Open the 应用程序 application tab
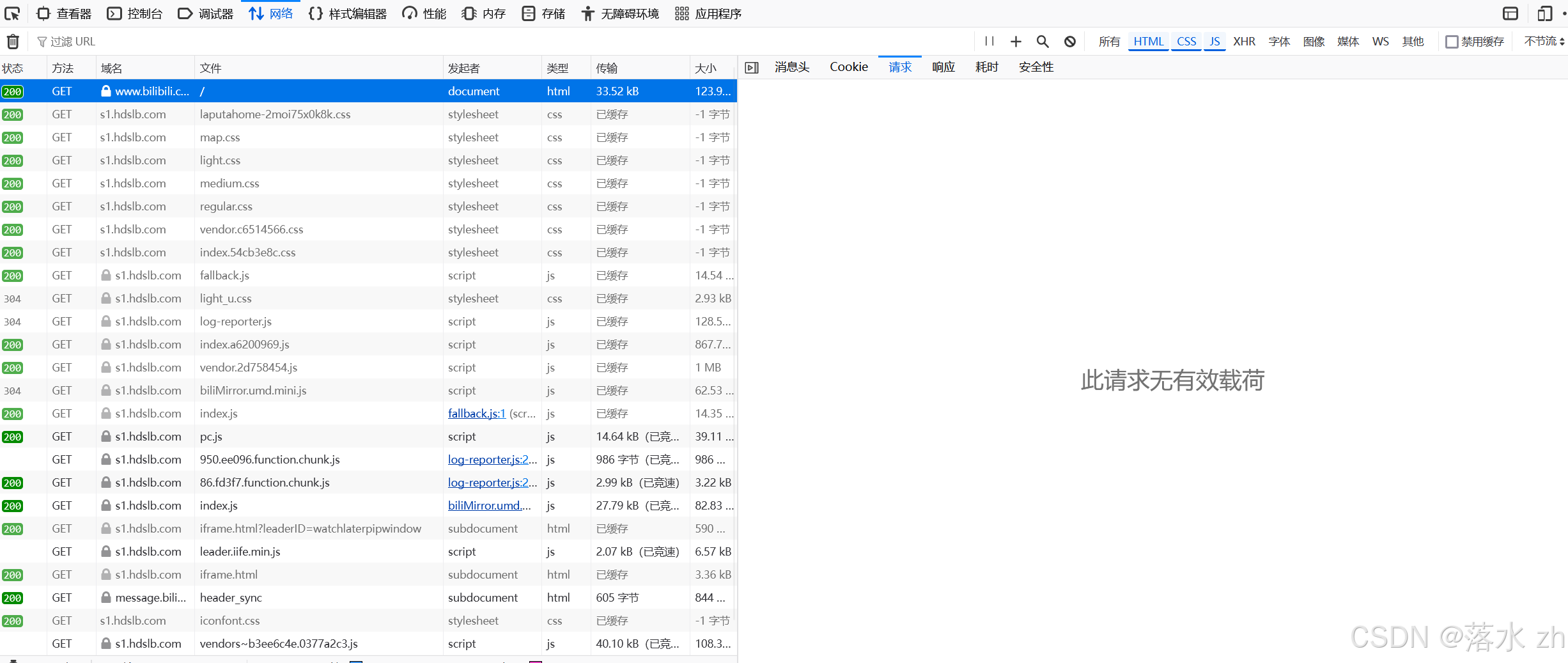1568x663 pixels. [708, 13]
